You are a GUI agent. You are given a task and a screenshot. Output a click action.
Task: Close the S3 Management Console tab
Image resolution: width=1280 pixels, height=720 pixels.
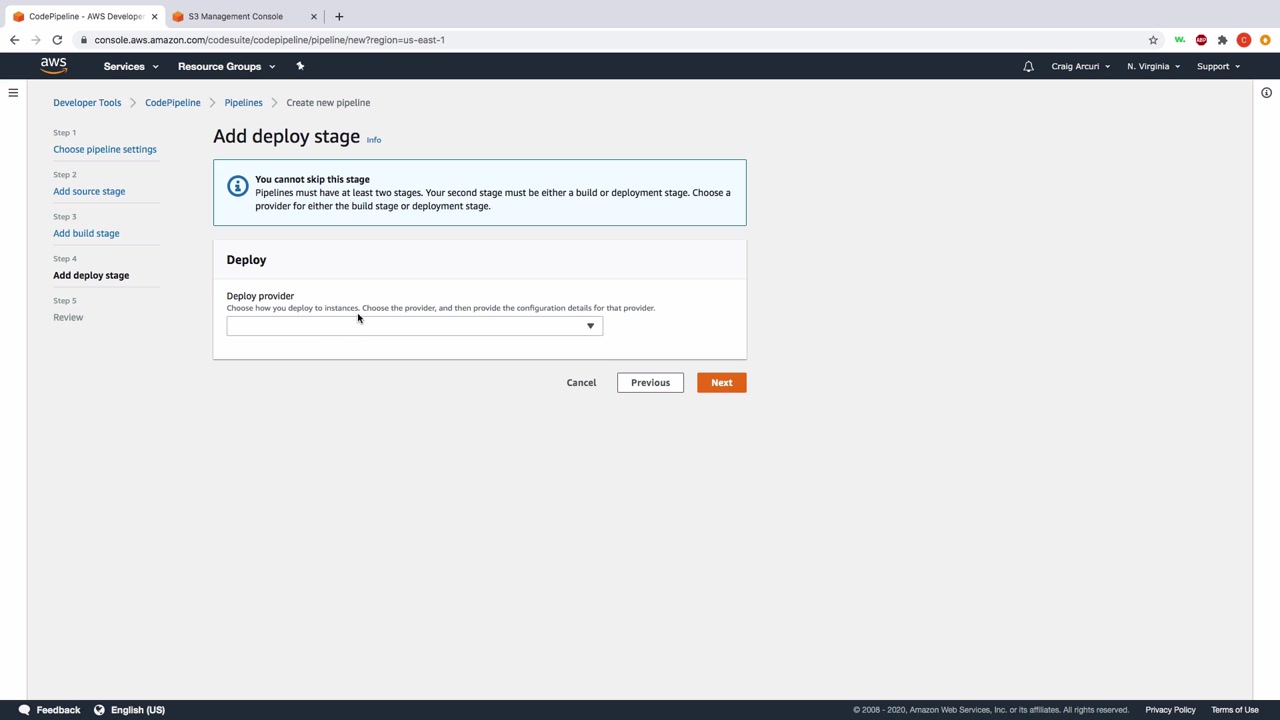point(313,16)
